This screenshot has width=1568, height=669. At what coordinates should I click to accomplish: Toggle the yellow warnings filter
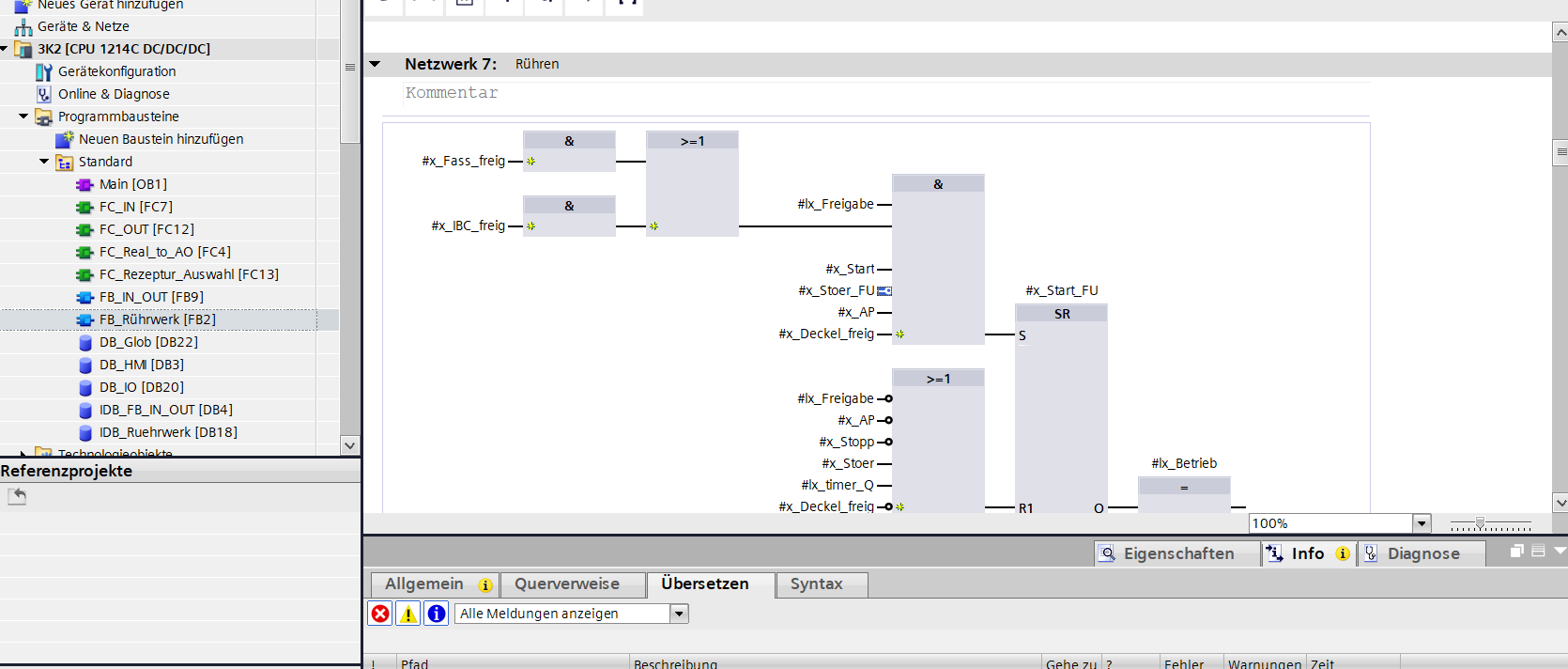point(408,614)
